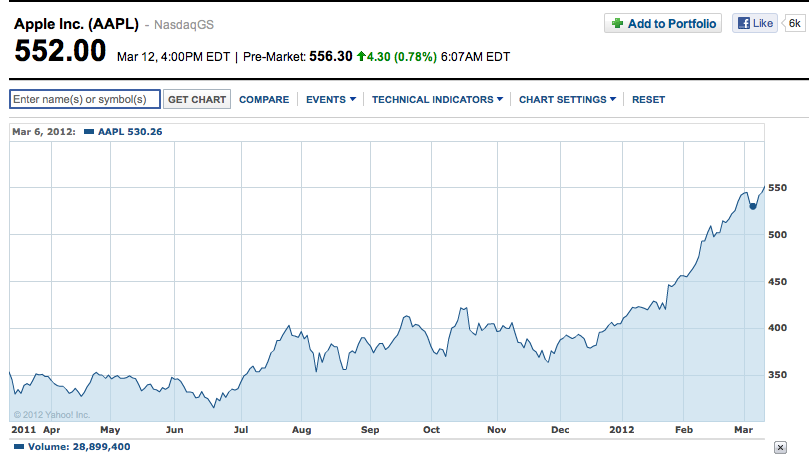Open the COMPARE option
Screen dimensions: 809x455
point(264,100)
